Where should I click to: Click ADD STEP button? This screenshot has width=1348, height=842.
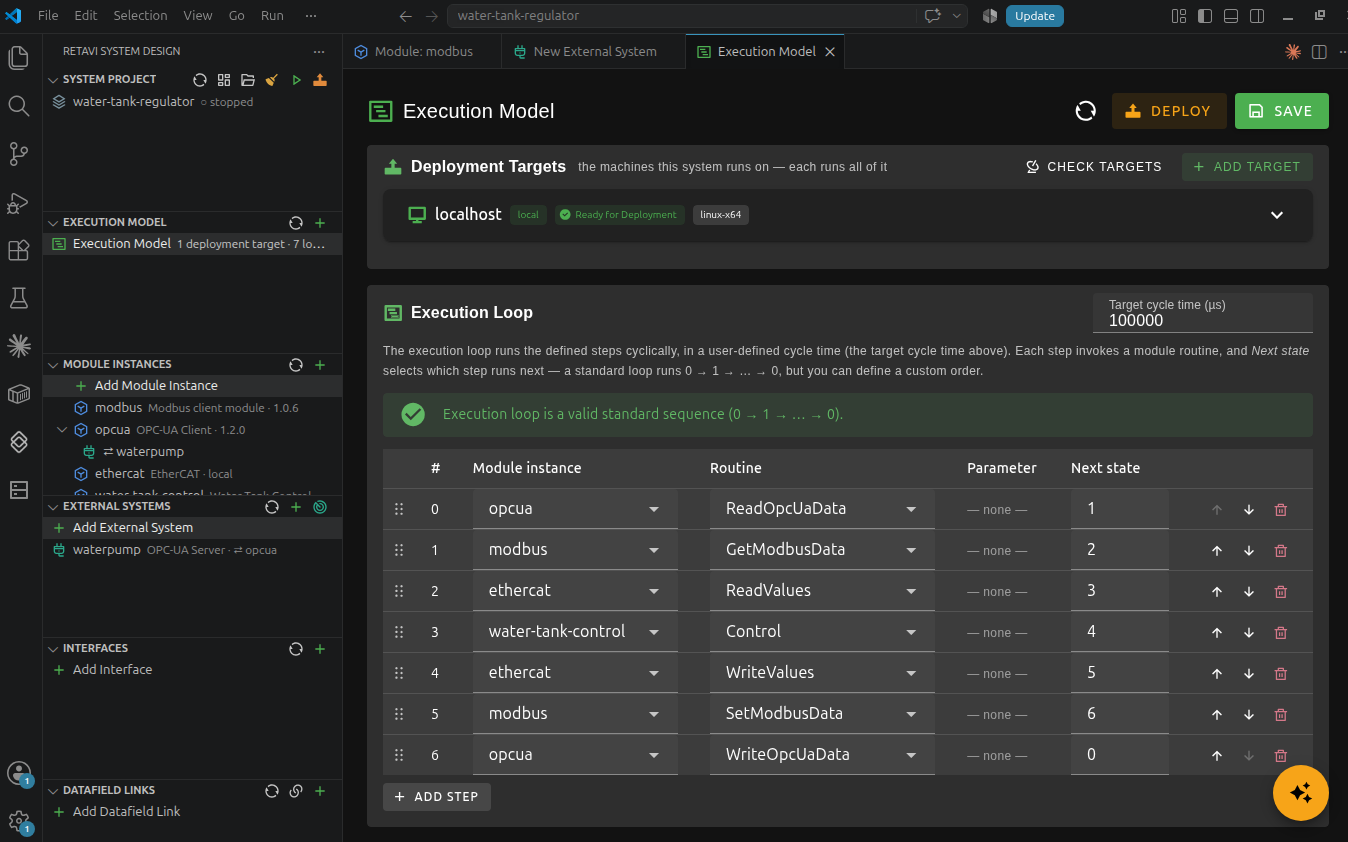point(437,797)
